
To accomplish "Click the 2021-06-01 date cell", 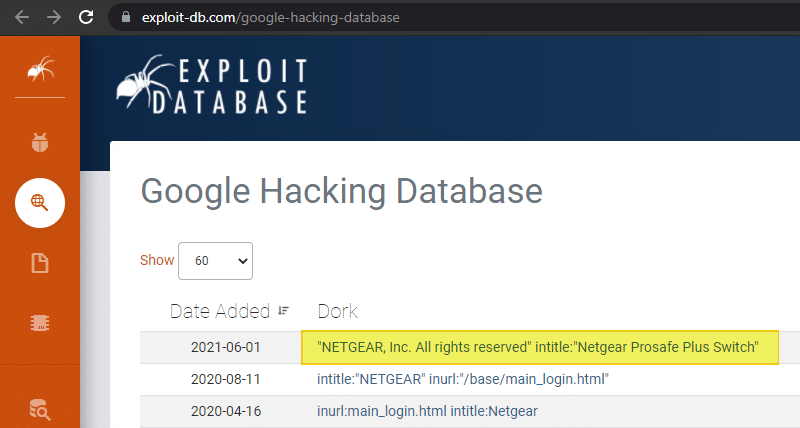I will pos(225,347).
